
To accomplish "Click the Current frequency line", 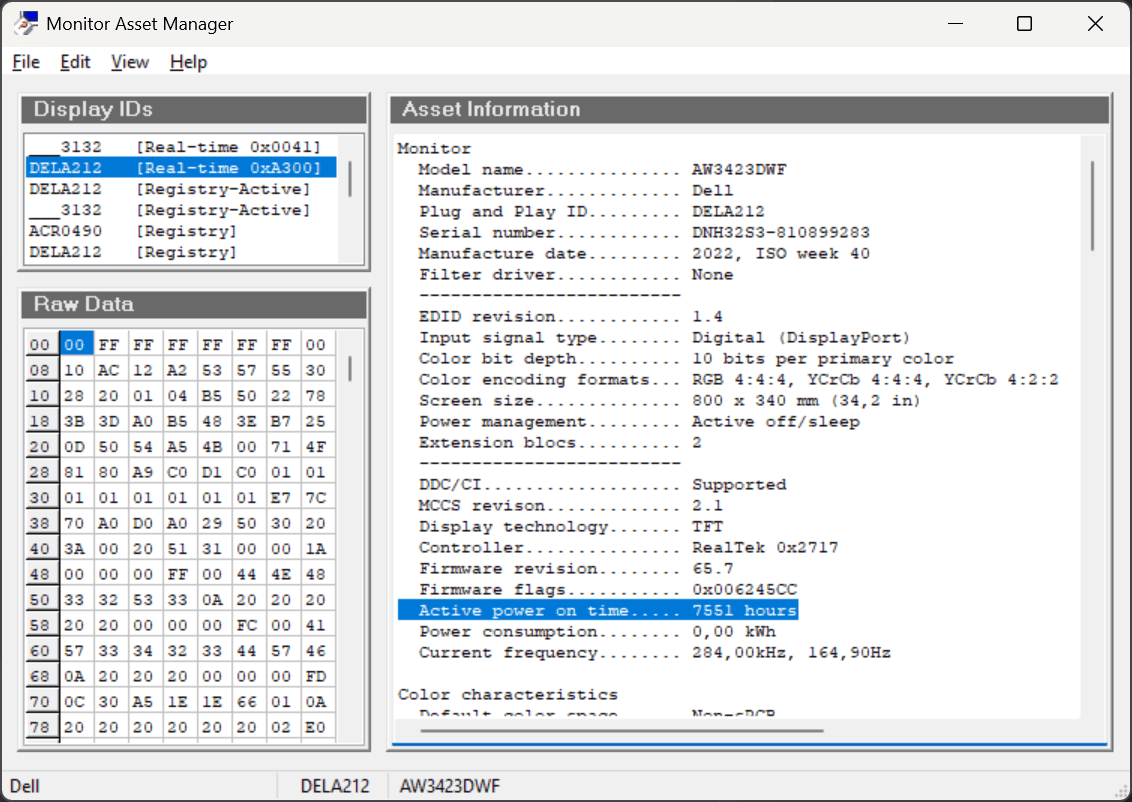I will (x=654, y=652).
